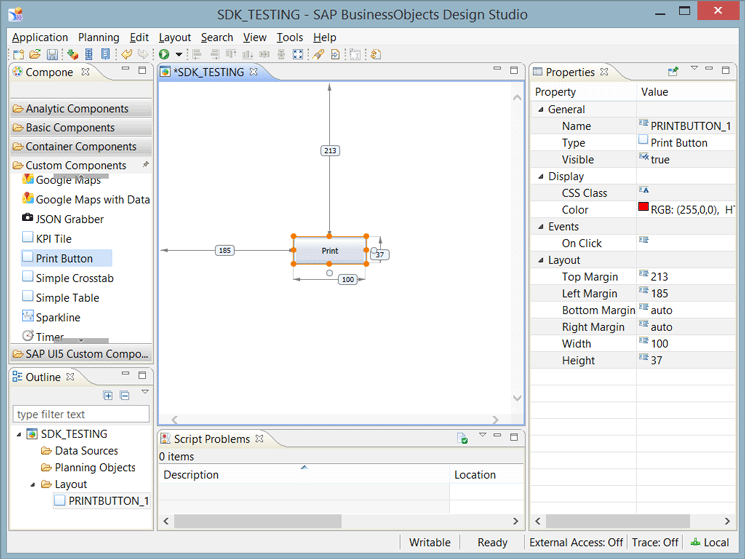The image size is (745, 559).
Task: Collapse the Events property group
Action: [541, 227]
